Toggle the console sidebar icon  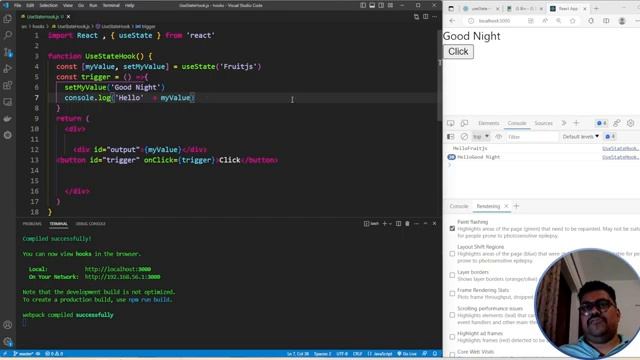450,137
